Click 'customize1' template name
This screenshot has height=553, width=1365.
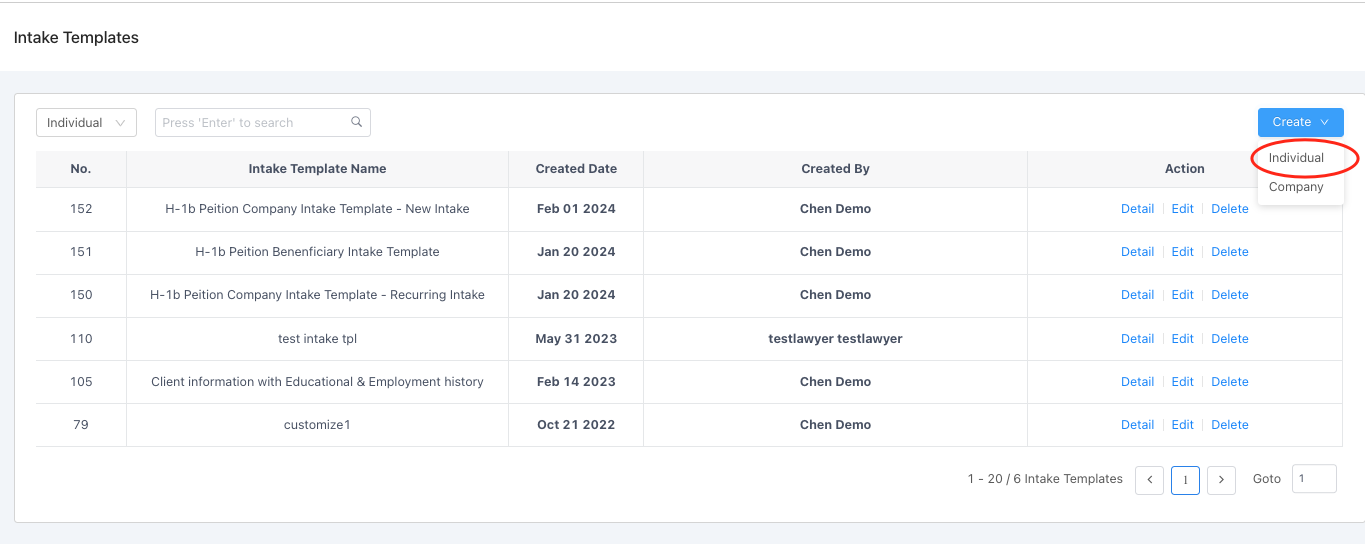317,425
